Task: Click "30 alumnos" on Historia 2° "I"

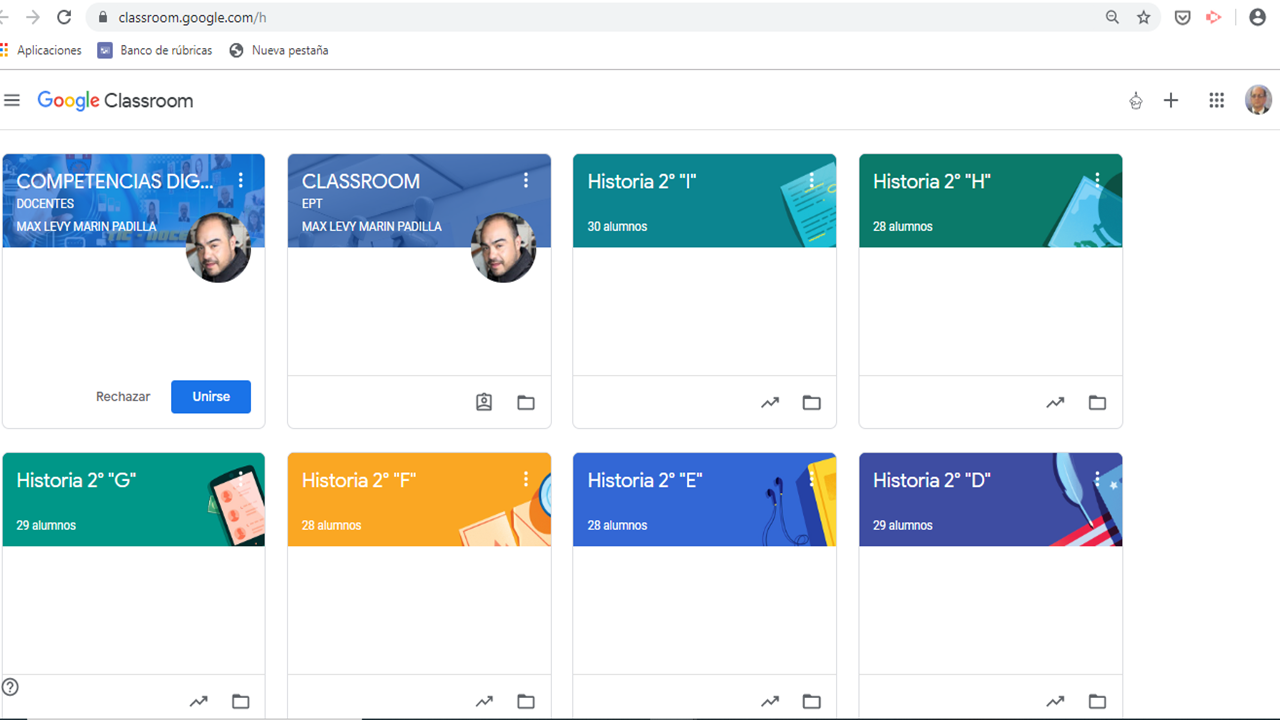Action: 617,227
